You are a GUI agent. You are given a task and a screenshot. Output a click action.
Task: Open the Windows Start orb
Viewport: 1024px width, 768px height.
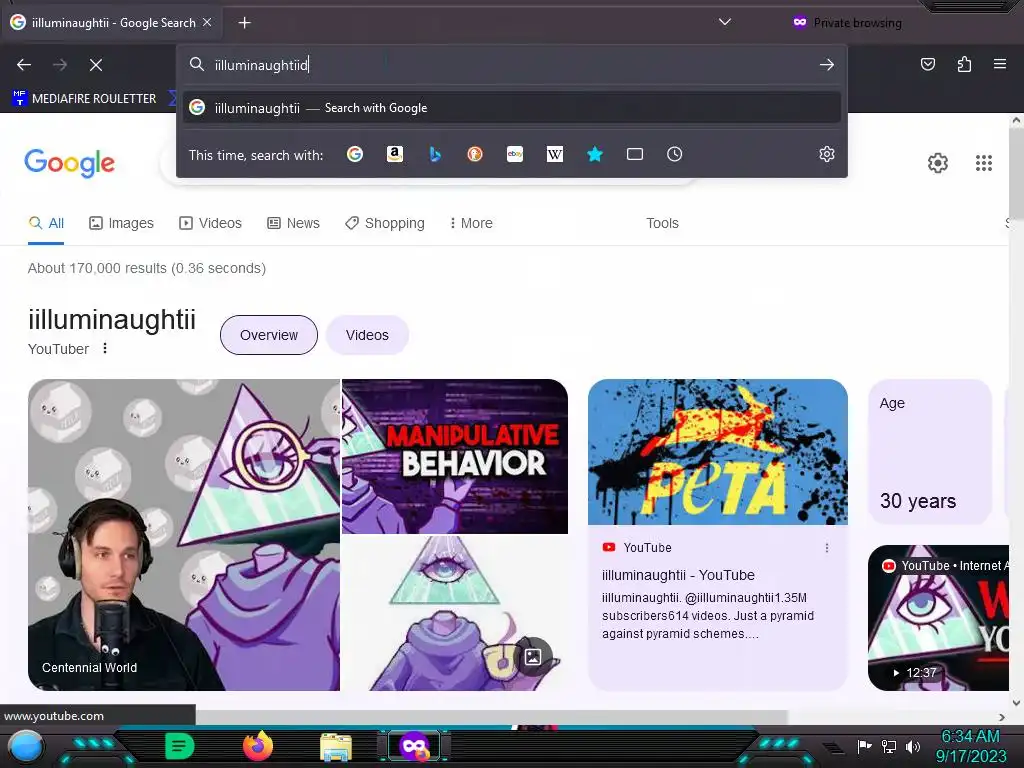pyautogui.click(x=25, y=746)
